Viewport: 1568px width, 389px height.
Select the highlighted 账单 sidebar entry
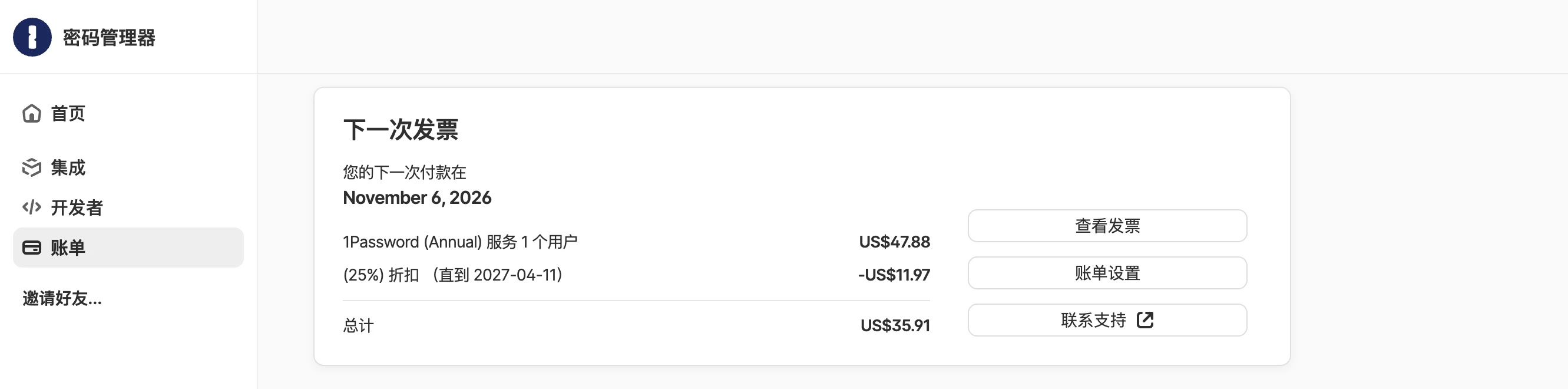68,248
